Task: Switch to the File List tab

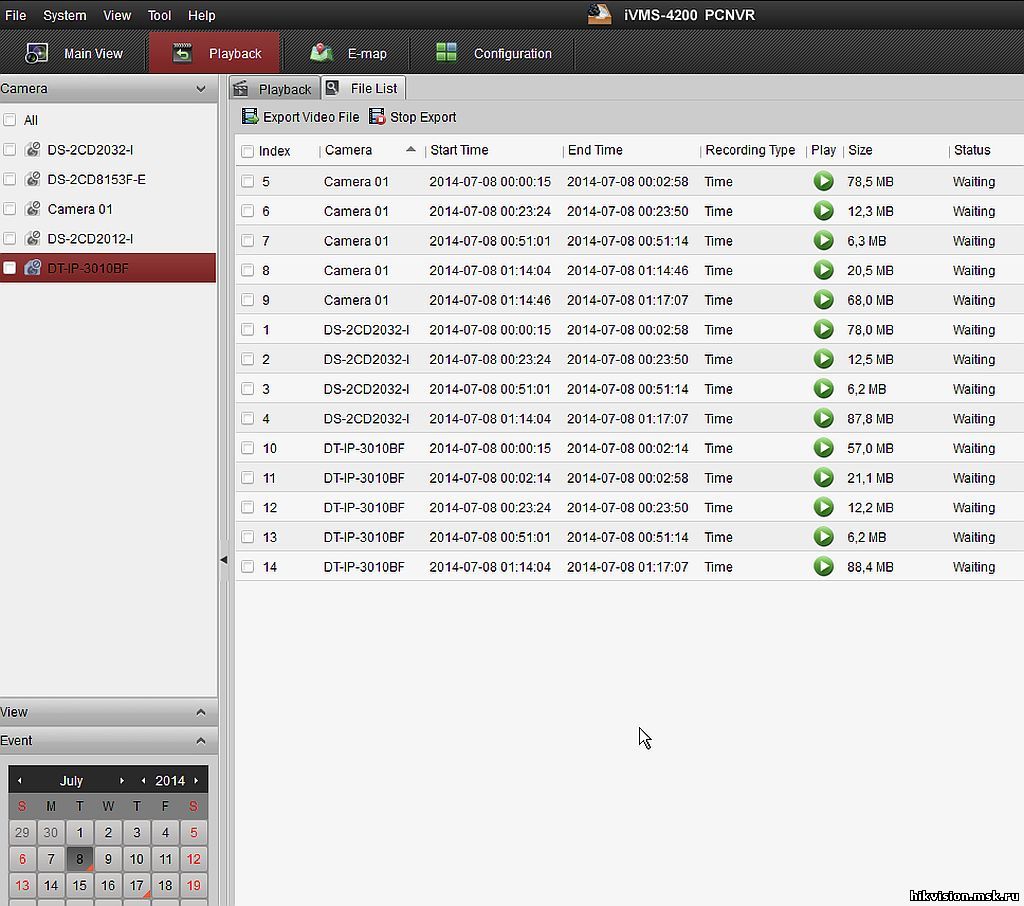Action: (x=364, y=88)
